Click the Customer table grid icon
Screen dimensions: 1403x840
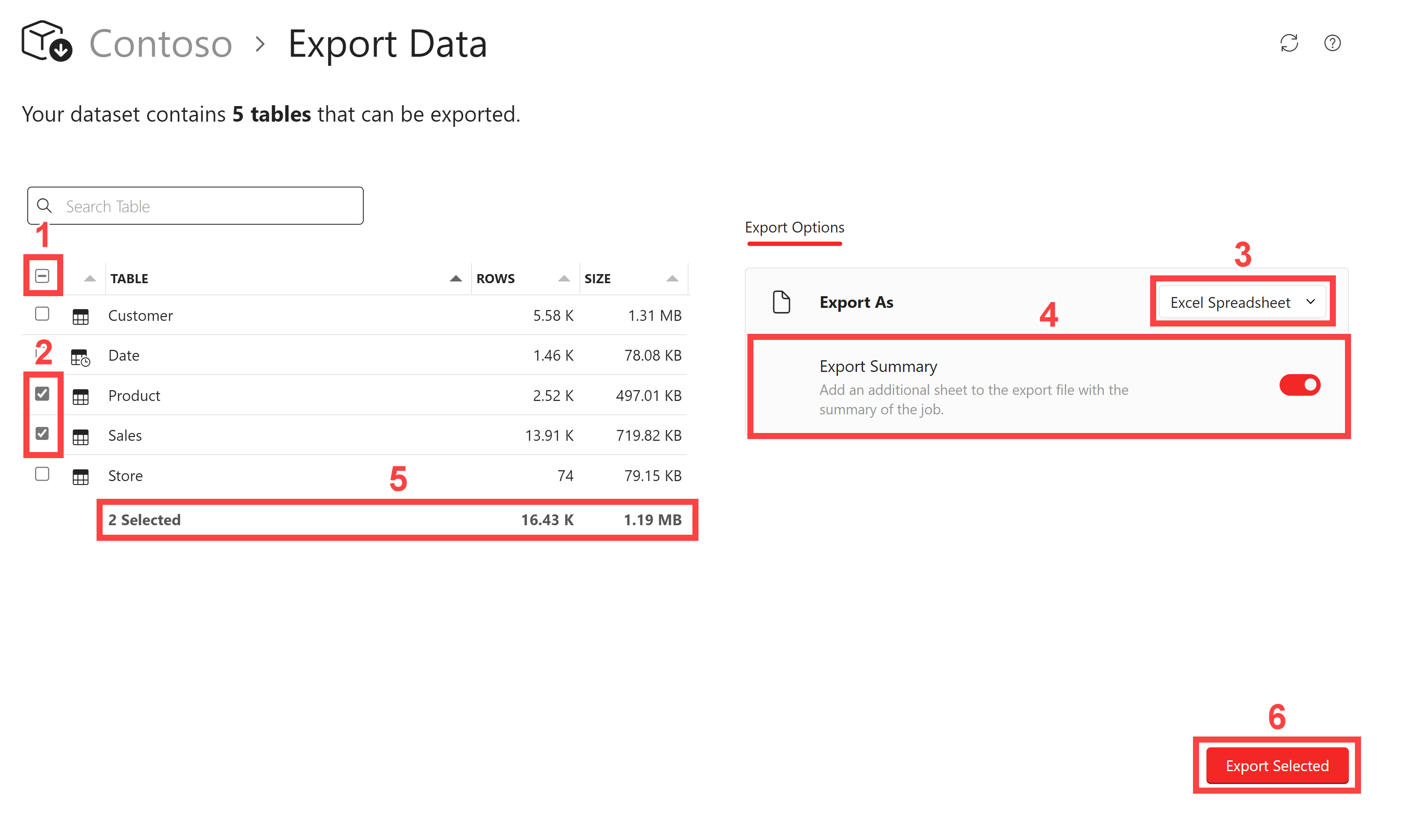point(81,317)
